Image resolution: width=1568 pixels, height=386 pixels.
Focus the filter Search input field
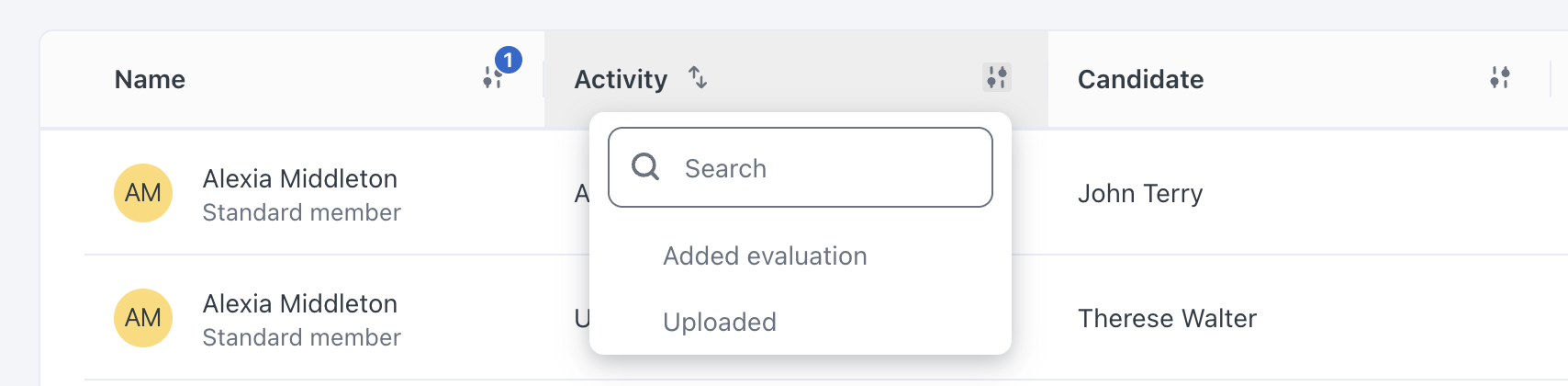(801, 167)
